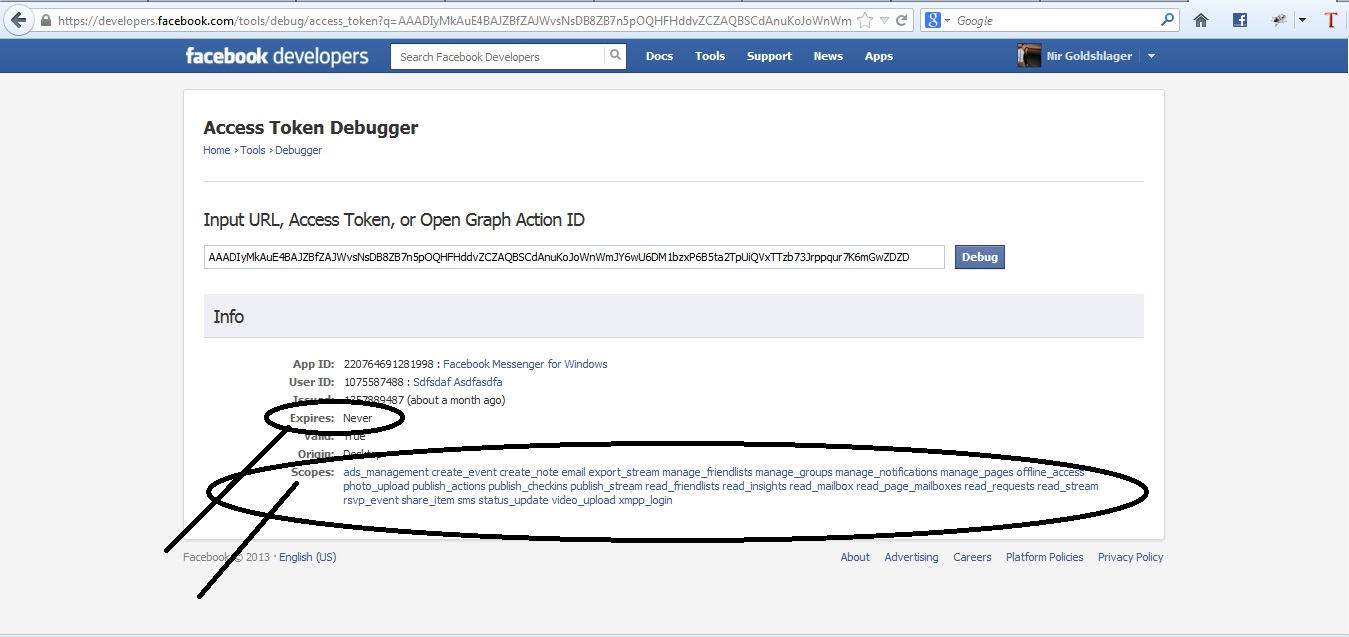The width and height of the screenshot is (1349, 637).
Task: Click the manage_notifications scope
Action: [x=886, y=472]
